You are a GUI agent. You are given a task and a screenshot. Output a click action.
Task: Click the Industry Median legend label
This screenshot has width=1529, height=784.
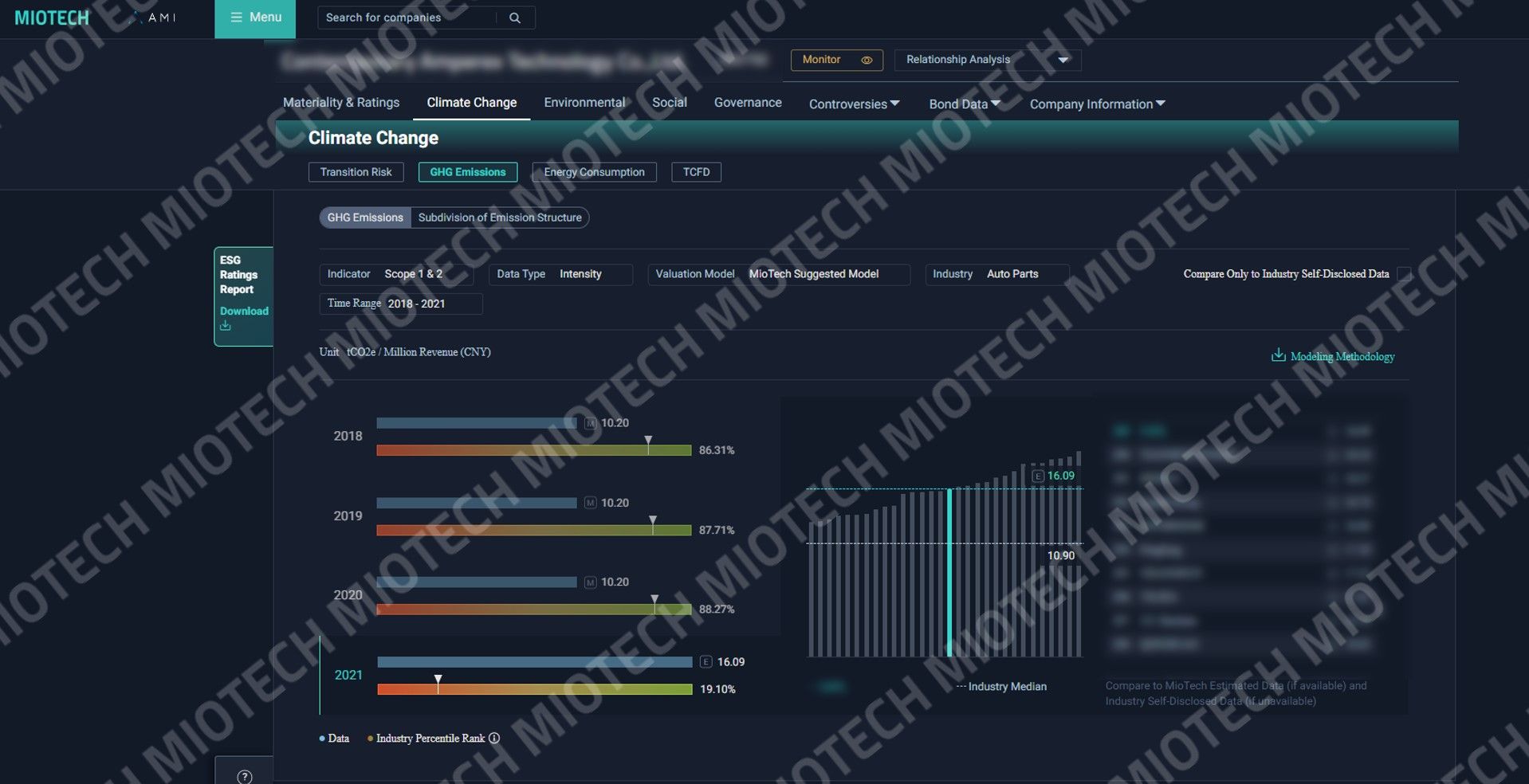click(x=1007, y=687)
